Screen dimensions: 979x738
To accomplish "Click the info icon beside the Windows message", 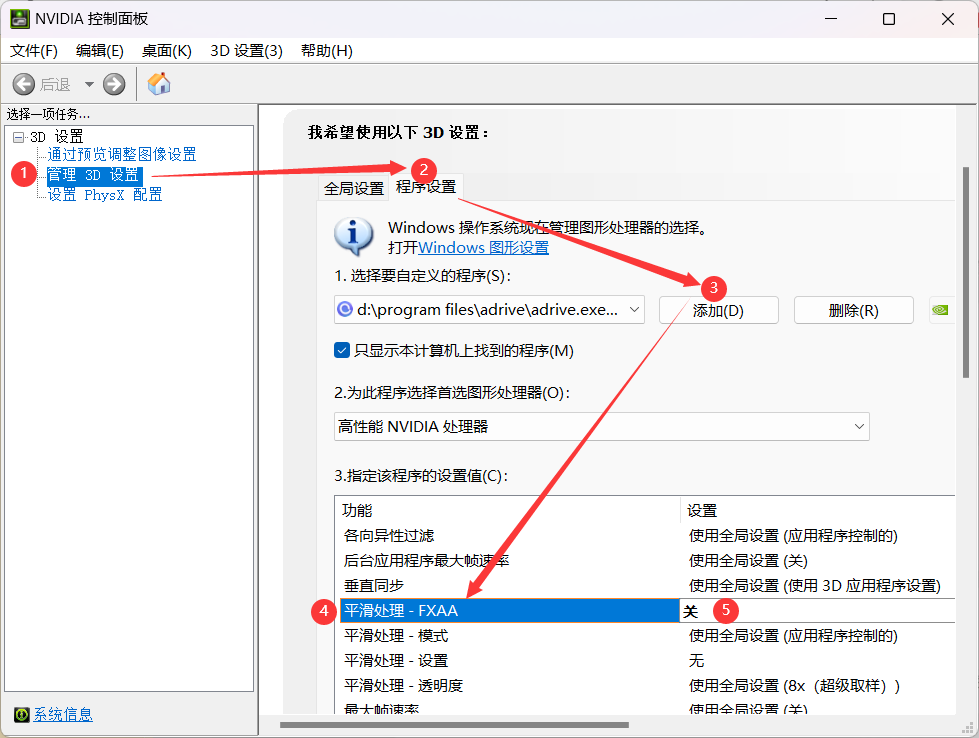I will click(354, 237).
